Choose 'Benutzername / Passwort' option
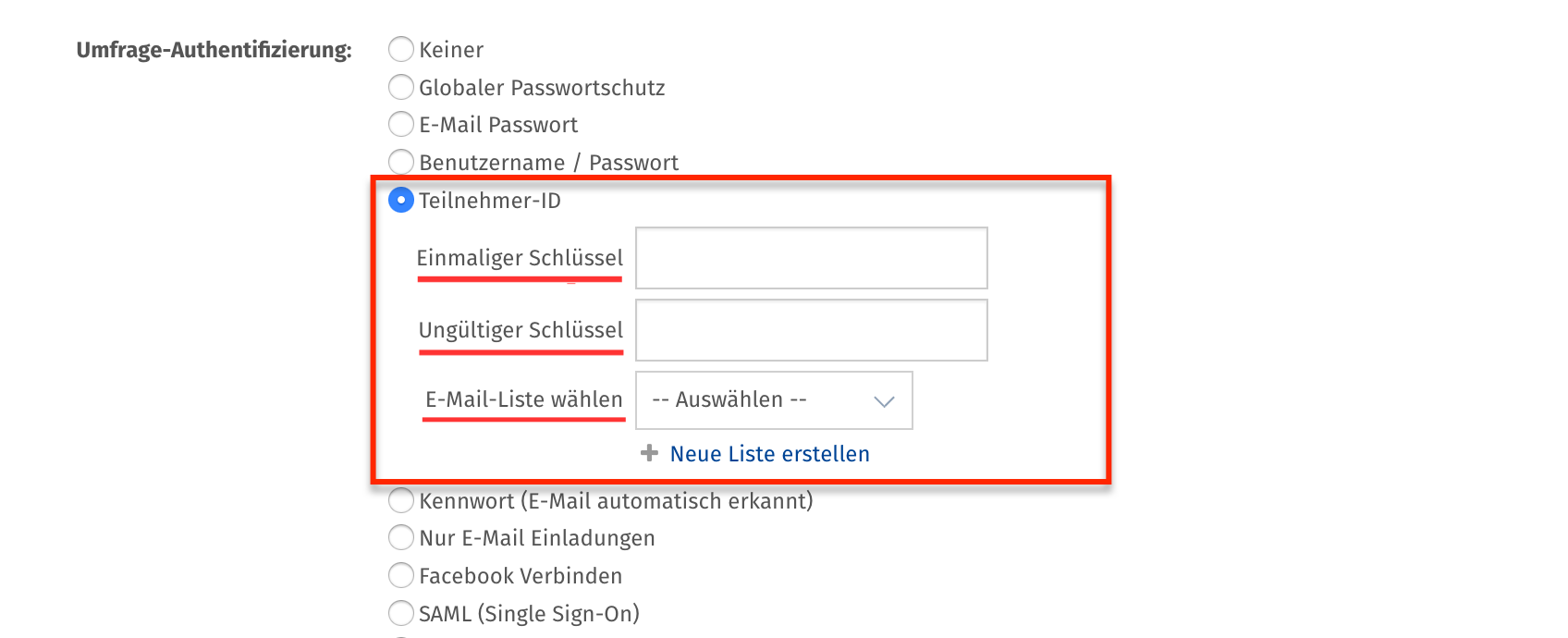 click(x=401, y=162)
